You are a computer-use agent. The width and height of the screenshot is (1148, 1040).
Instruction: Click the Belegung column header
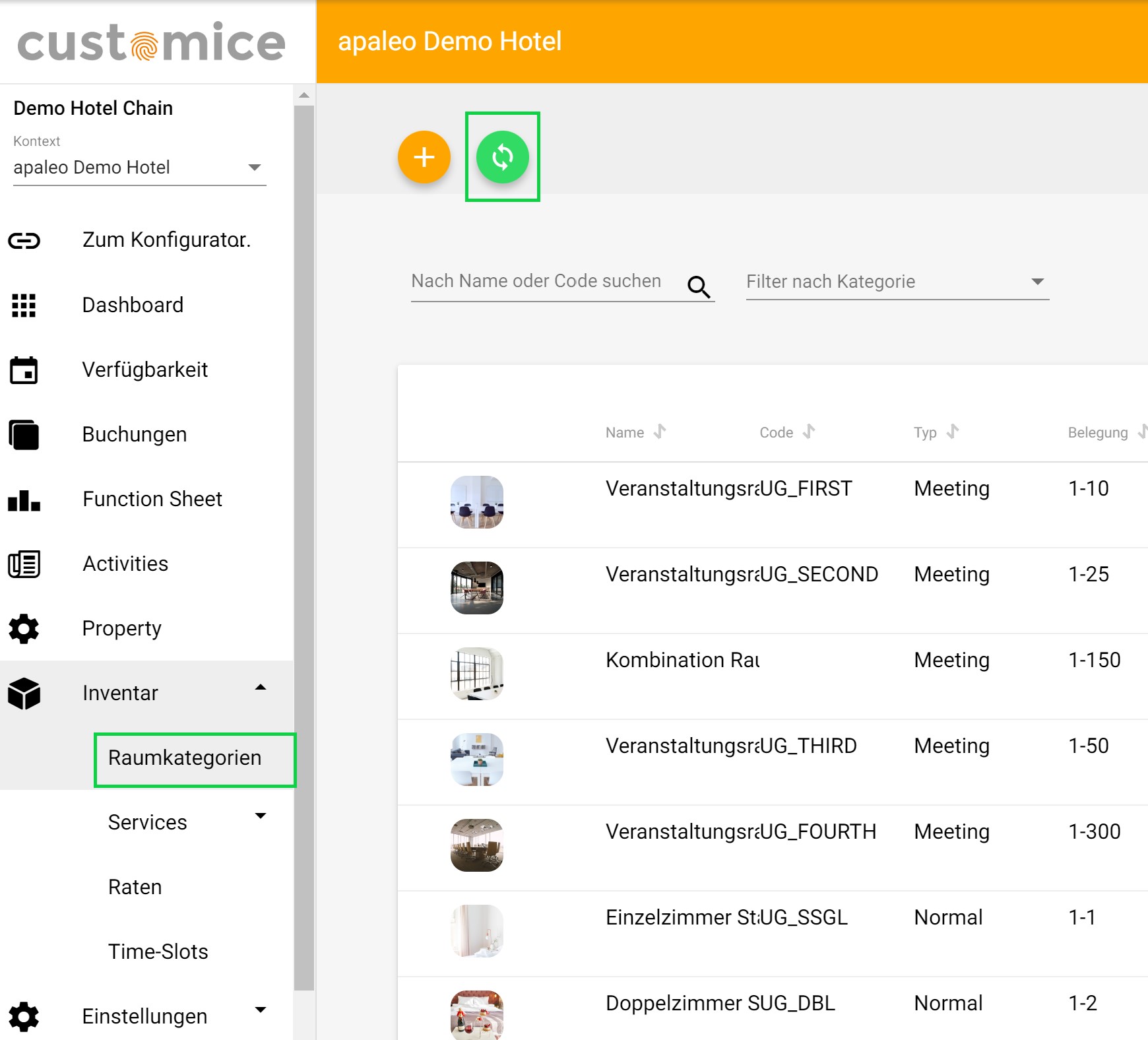coord(1098,433)
